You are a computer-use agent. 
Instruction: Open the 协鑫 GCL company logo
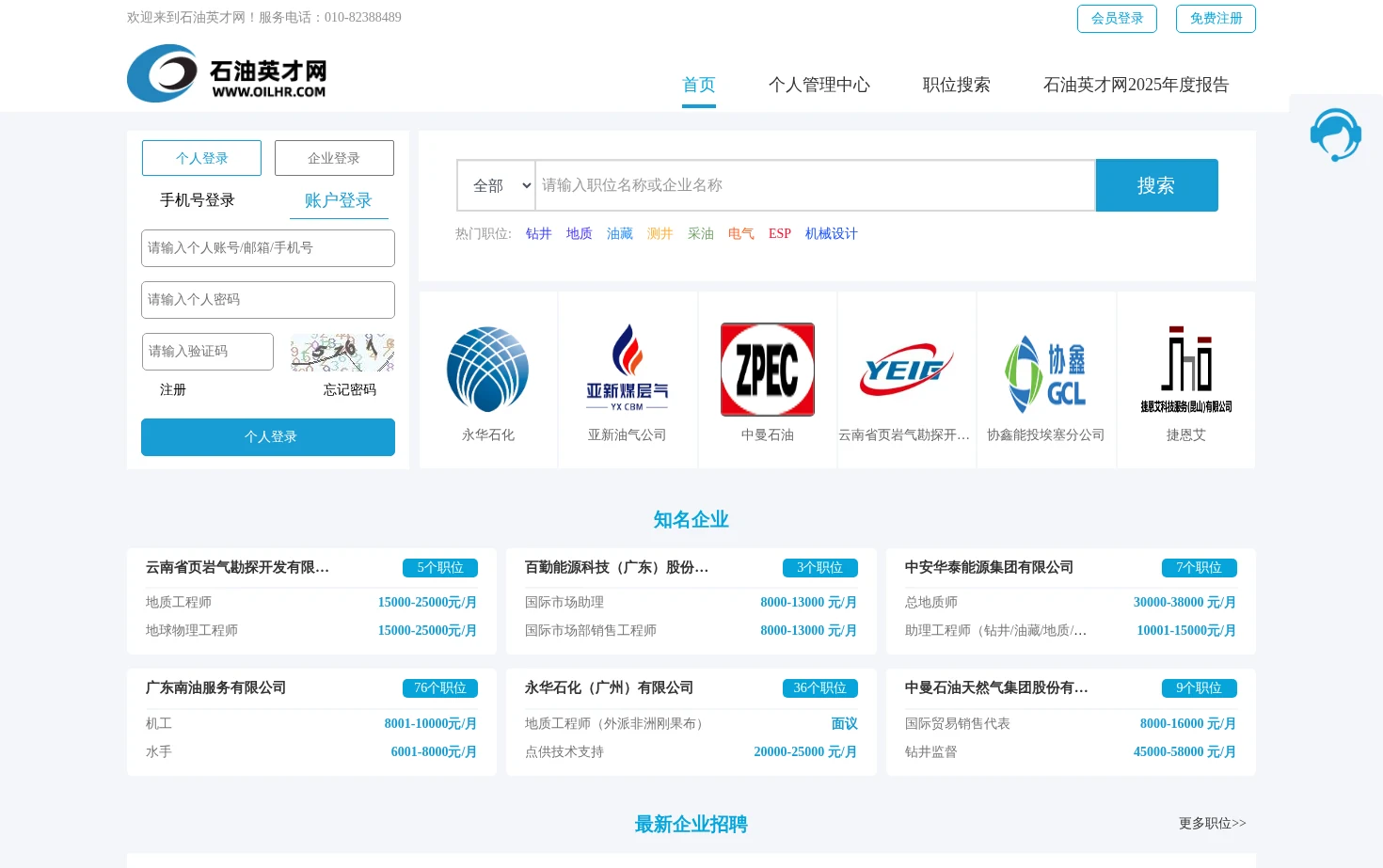click(1045, 374)
